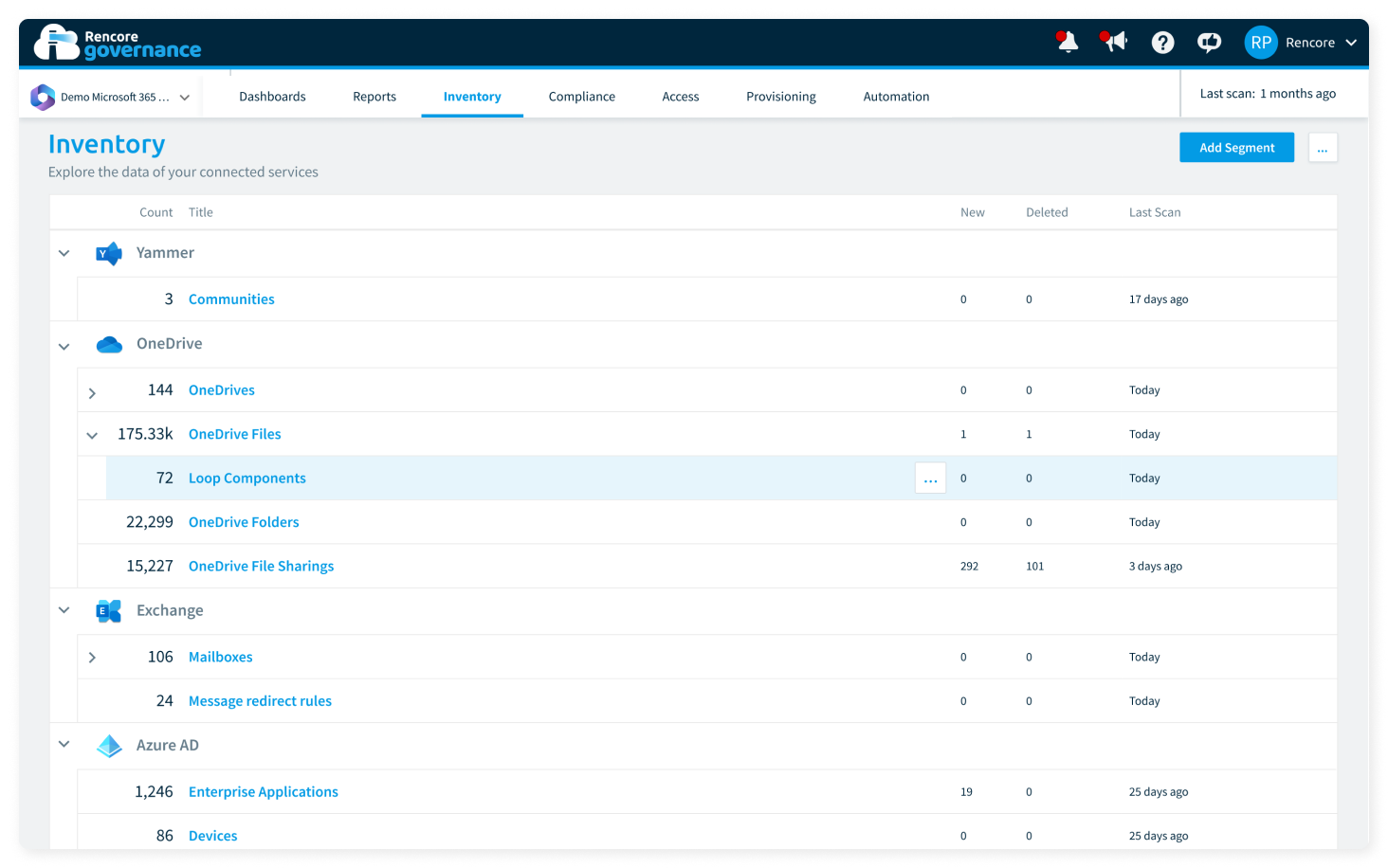Open the feedback chat bubble icon
The width and height of the screenshot is (1388, 868).
(1209, 43)
